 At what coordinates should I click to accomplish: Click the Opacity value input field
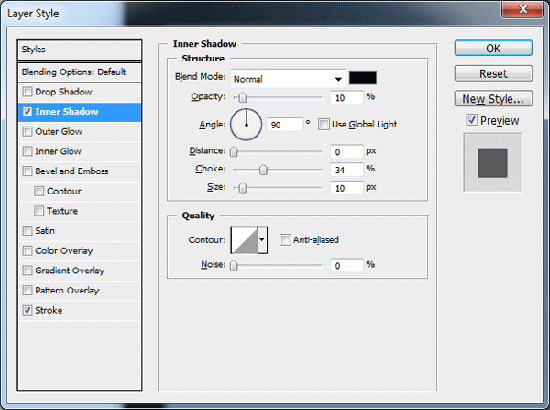pos(347,98)
